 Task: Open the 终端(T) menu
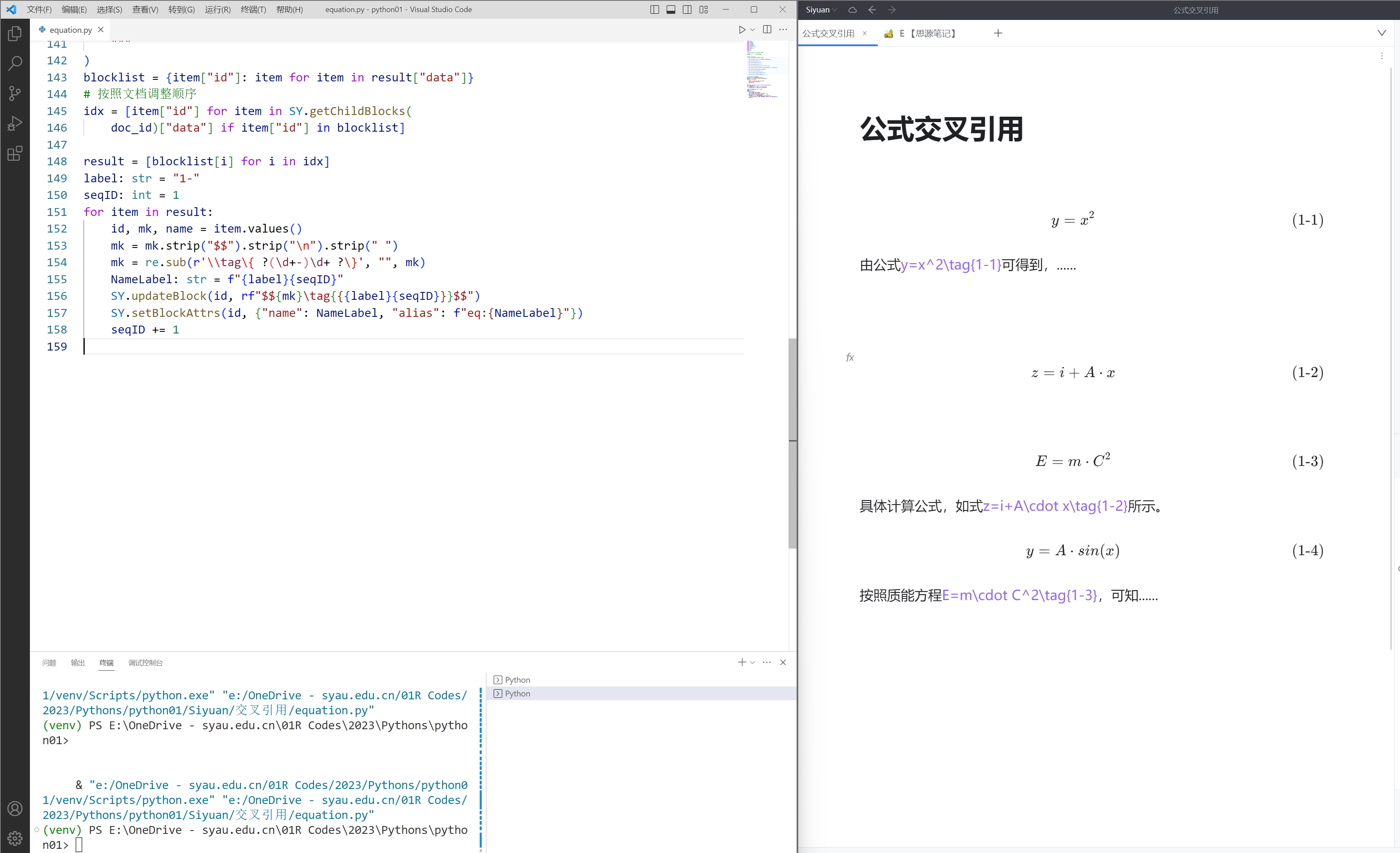[x=253, y=10]
